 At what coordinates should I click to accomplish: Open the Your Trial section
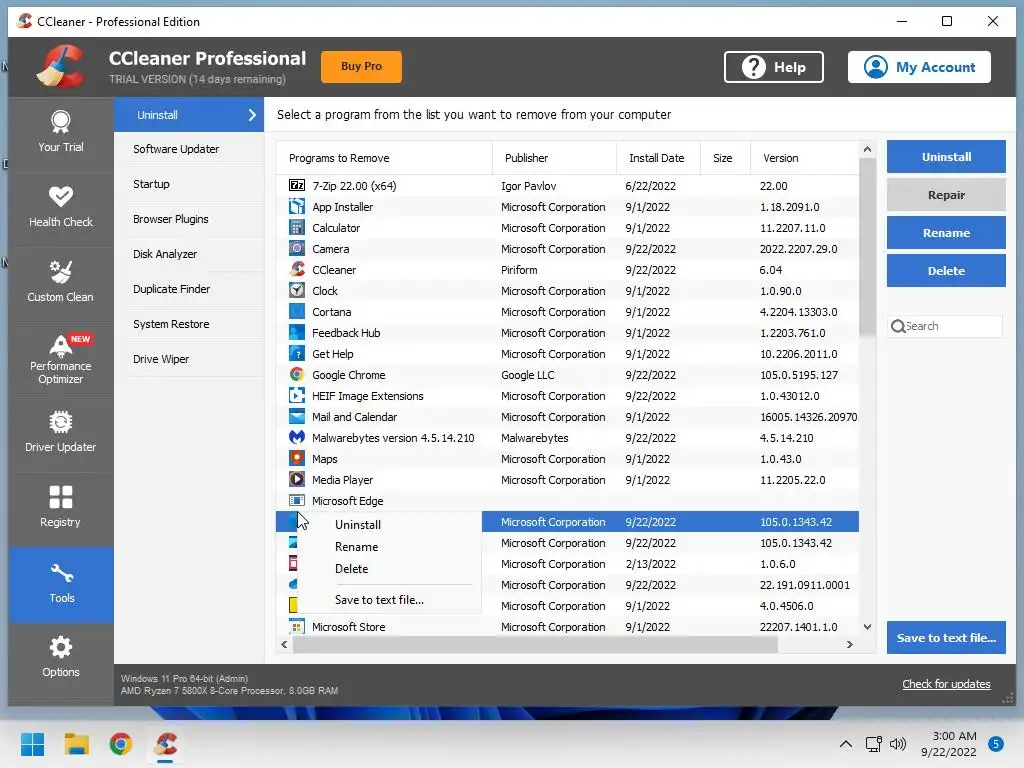61,133
